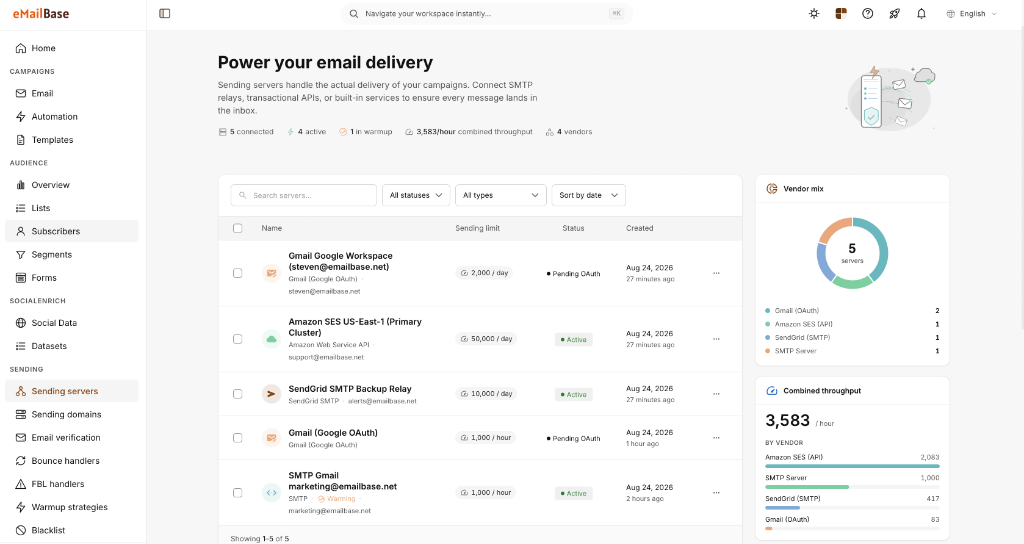Screen dimensions: 1024x544
Task: Open the orange workspace icon in header
Action: point(841,13)
